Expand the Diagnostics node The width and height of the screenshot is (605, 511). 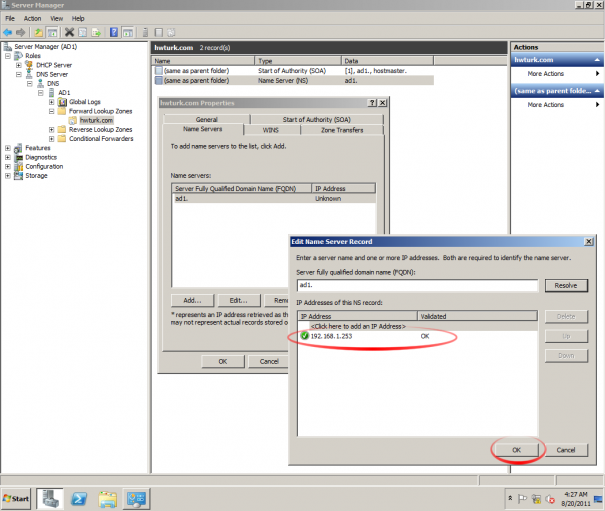[x=8, y=157]
